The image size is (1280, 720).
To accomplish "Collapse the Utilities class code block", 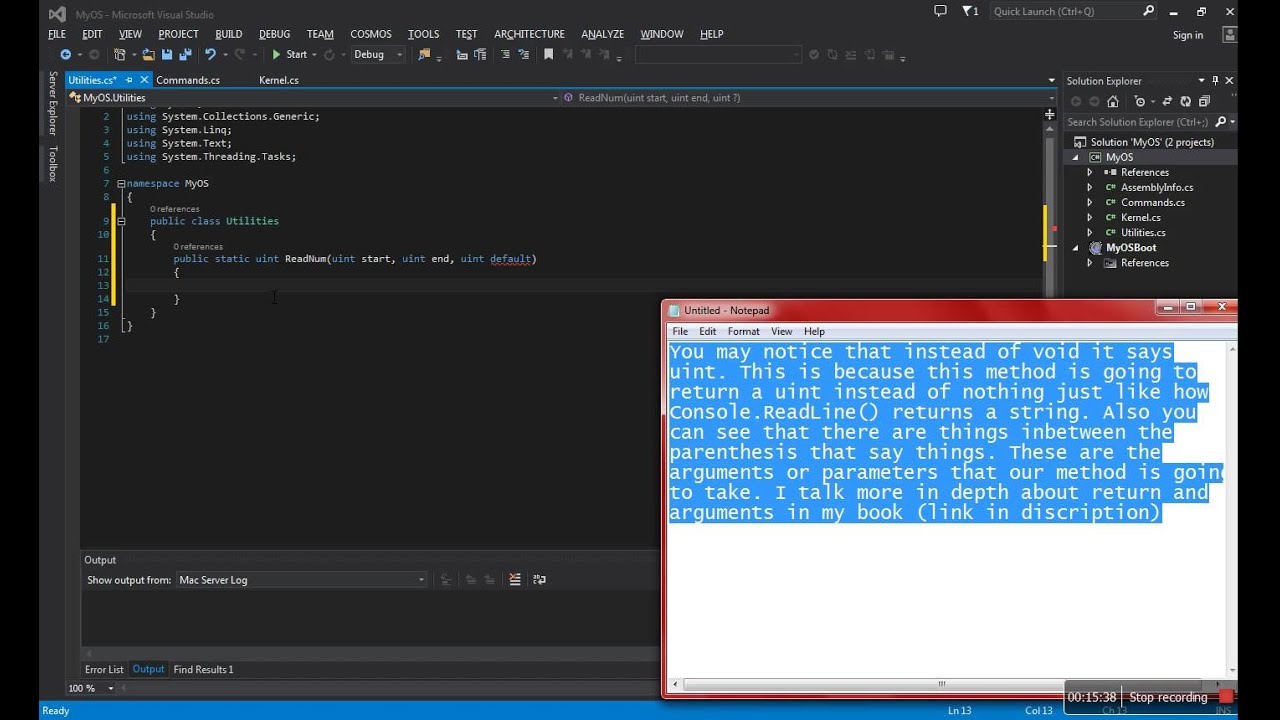I will click(x=121, y=221).
